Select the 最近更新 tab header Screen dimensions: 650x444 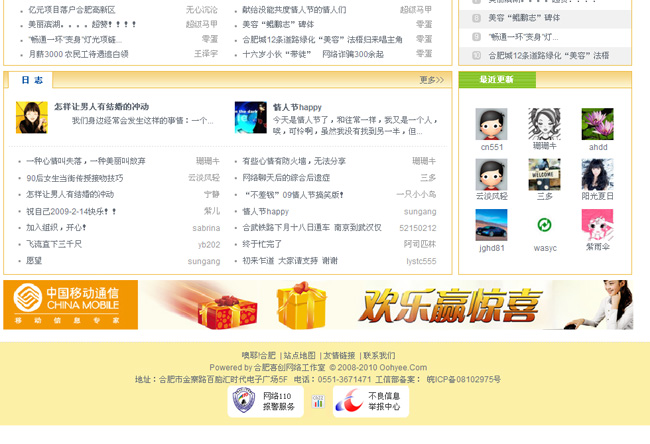(497, 80)
